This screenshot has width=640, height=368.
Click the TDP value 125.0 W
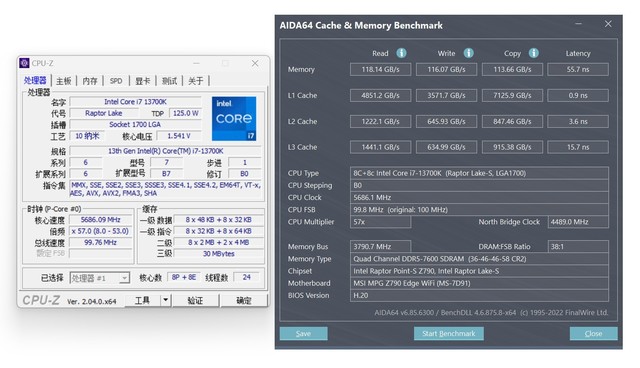185,113
